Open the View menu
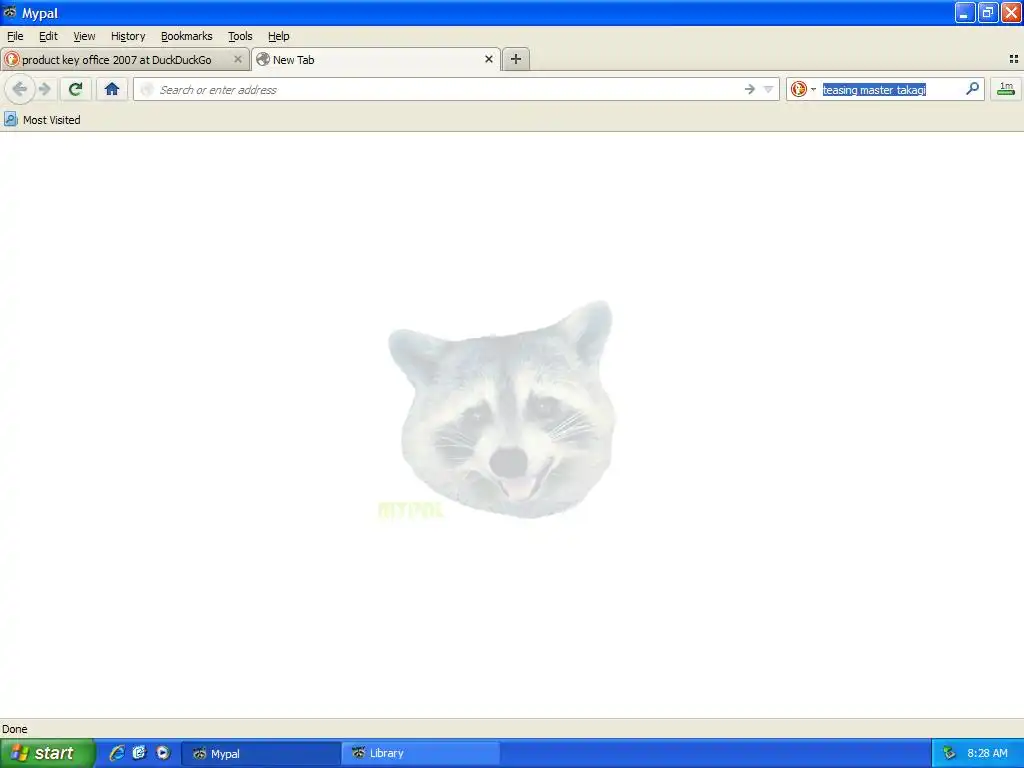Screen dimensions: 1024x768 [84, 37]
